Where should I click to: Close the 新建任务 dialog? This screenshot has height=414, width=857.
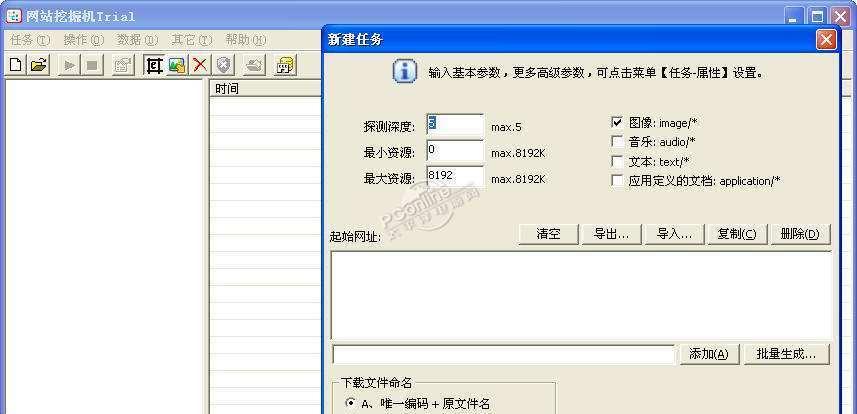click(825, 40)
